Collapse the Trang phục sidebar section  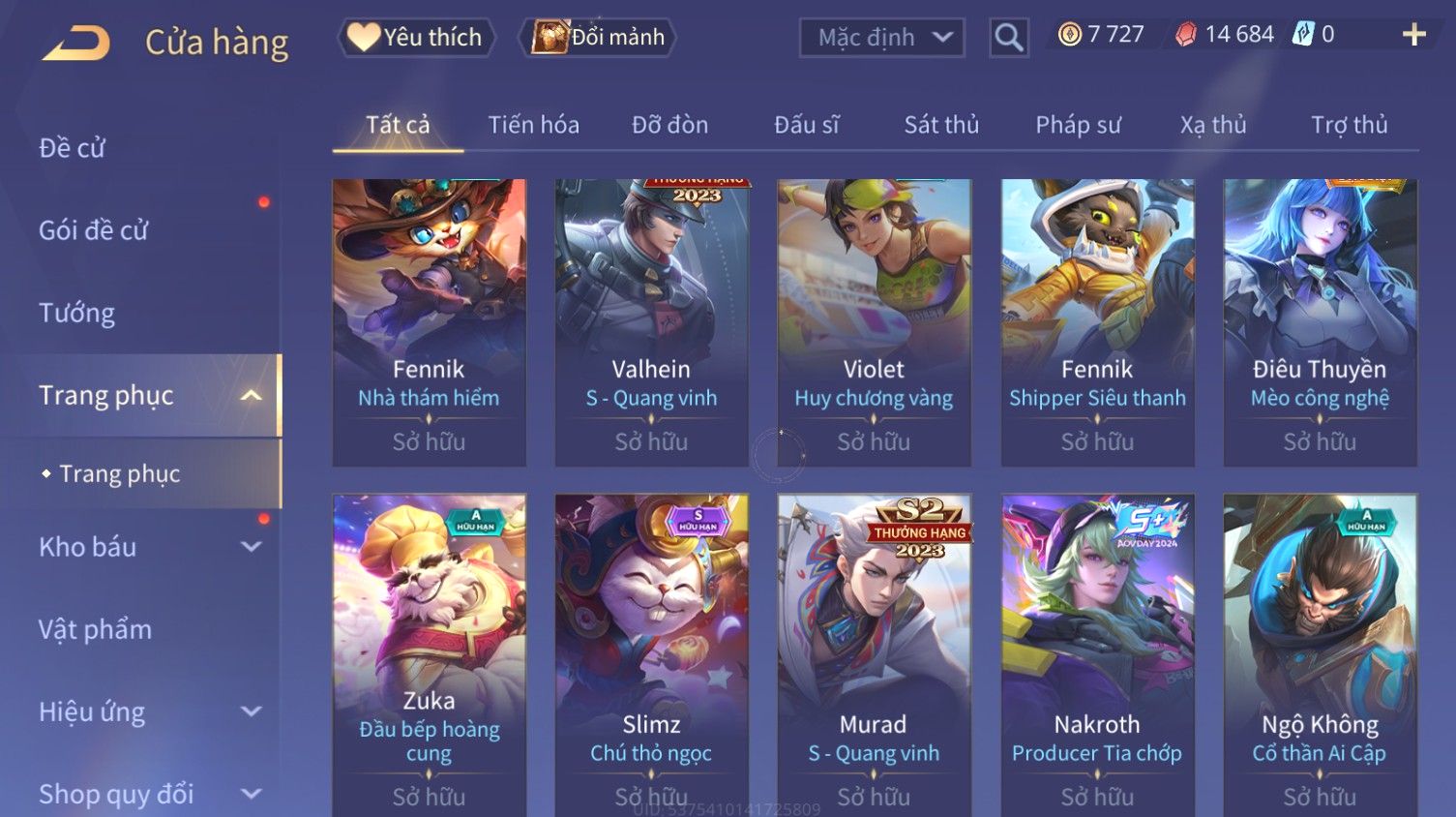[x=252, y=395]
